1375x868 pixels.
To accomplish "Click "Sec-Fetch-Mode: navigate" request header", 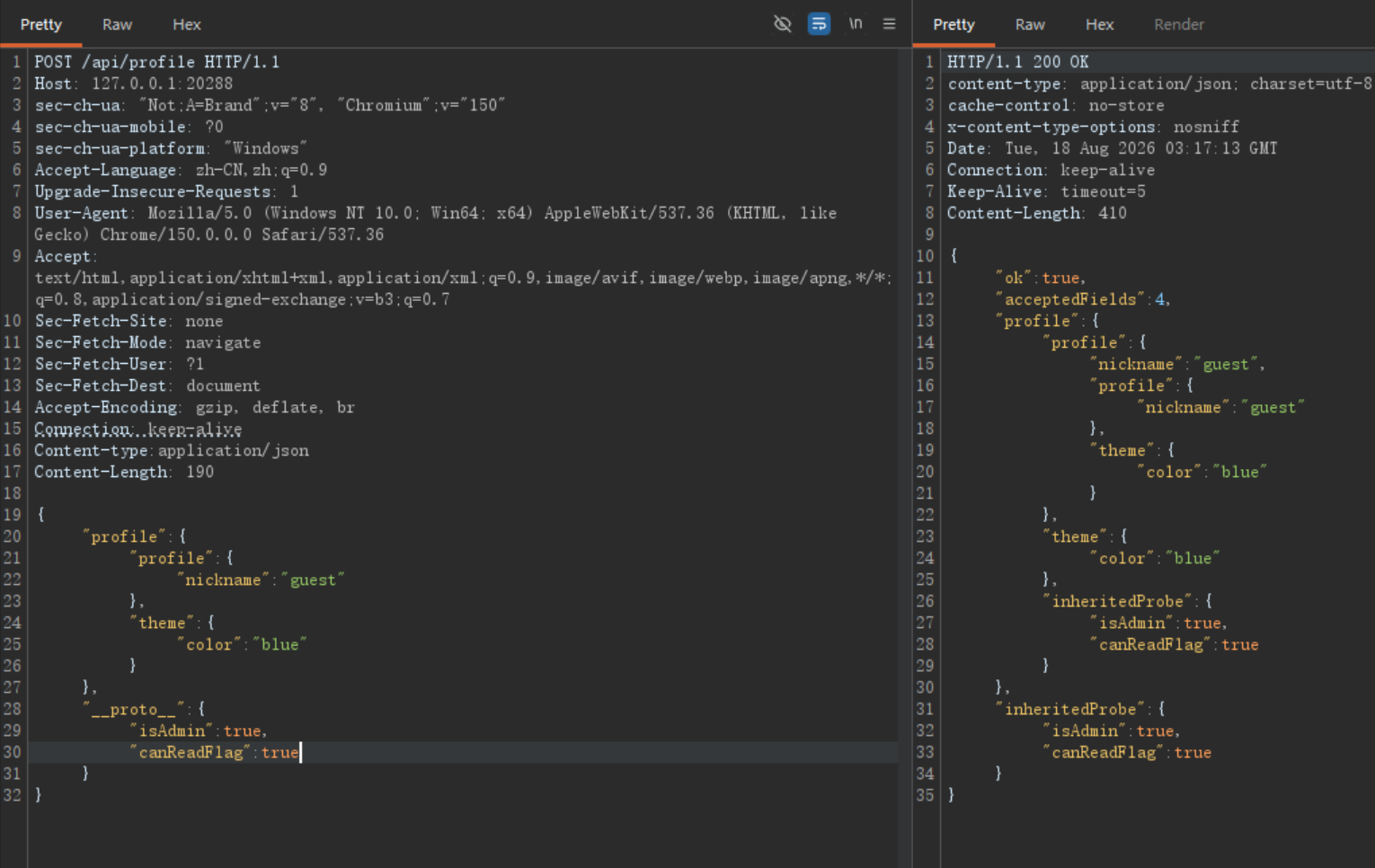I will pos(148,342).
